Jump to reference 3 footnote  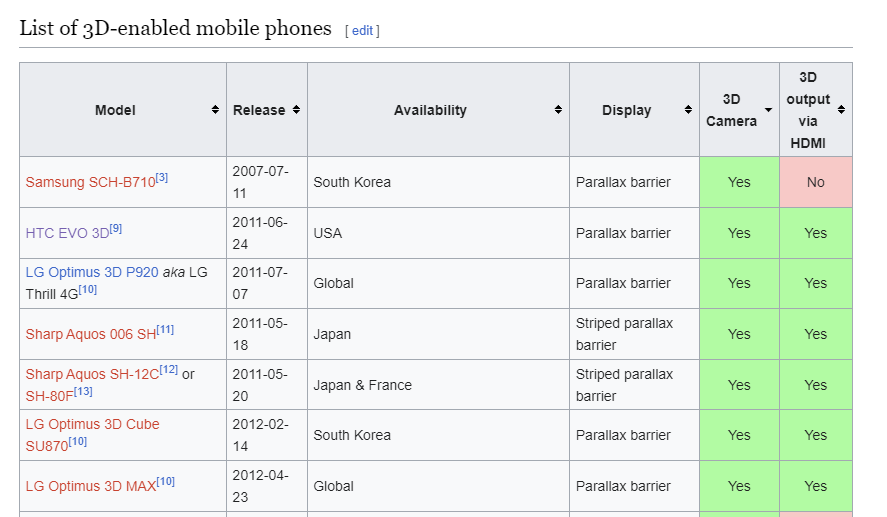pyautogui.click(x=162, y=178)
